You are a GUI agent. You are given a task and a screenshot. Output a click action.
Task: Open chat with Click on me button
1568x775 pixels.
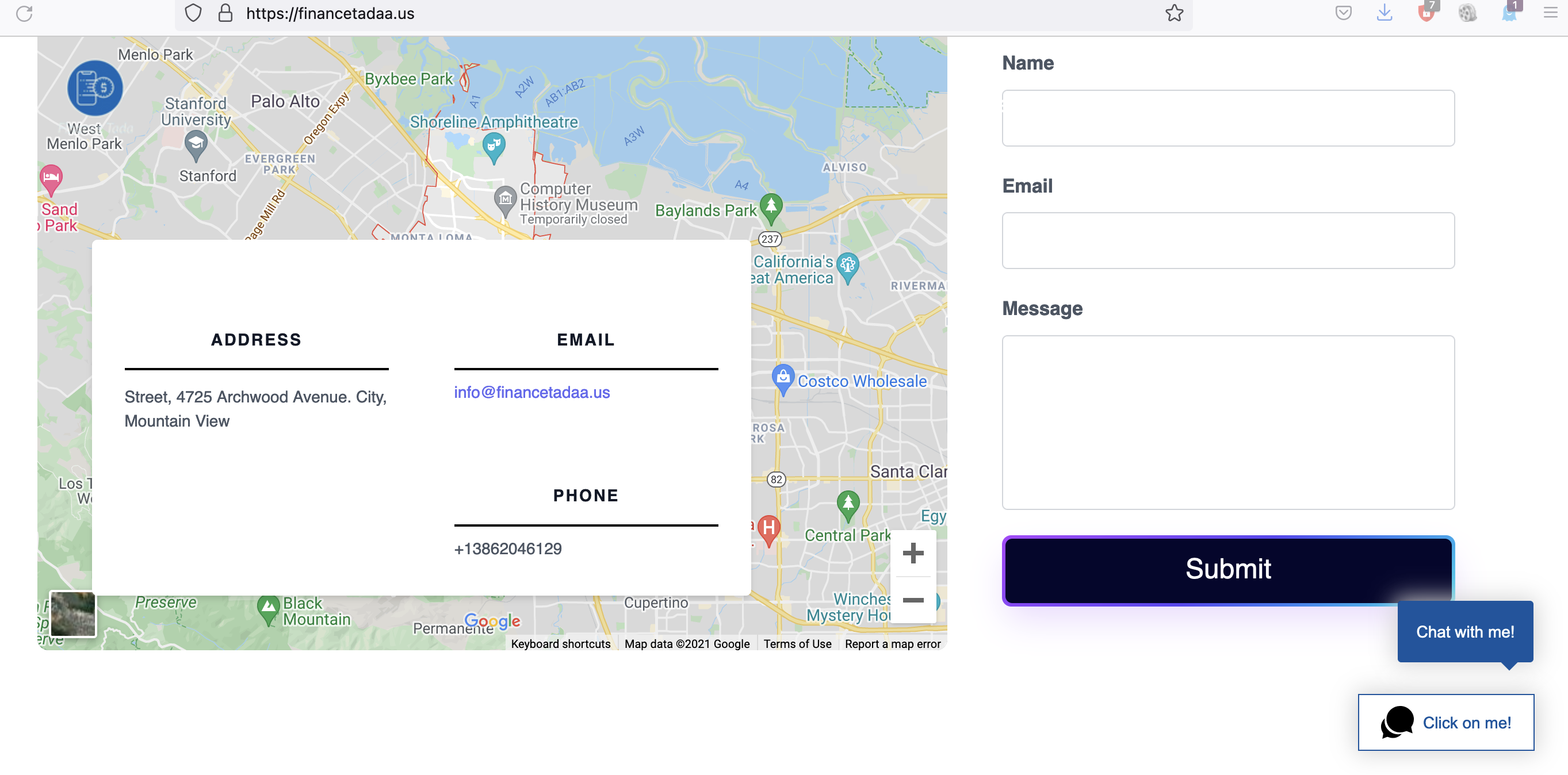(x=1445, y=722)
